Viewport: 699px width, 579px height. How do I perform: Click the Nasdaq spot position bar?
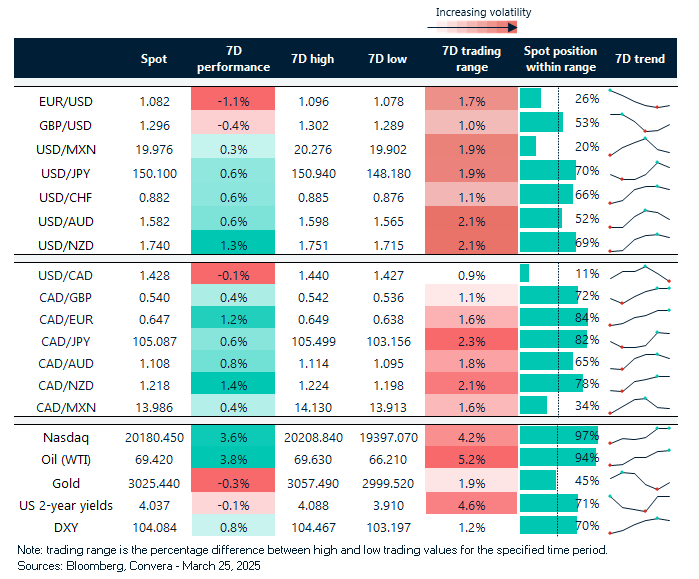pos(557,436)
